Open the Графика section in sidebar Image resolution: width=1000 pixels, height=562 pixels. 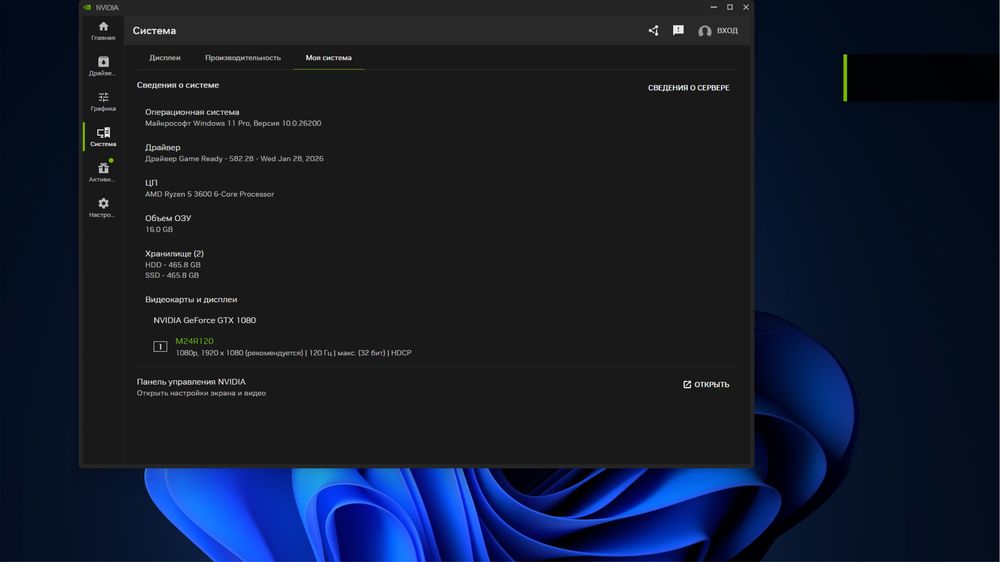click(x=103, y=101)
